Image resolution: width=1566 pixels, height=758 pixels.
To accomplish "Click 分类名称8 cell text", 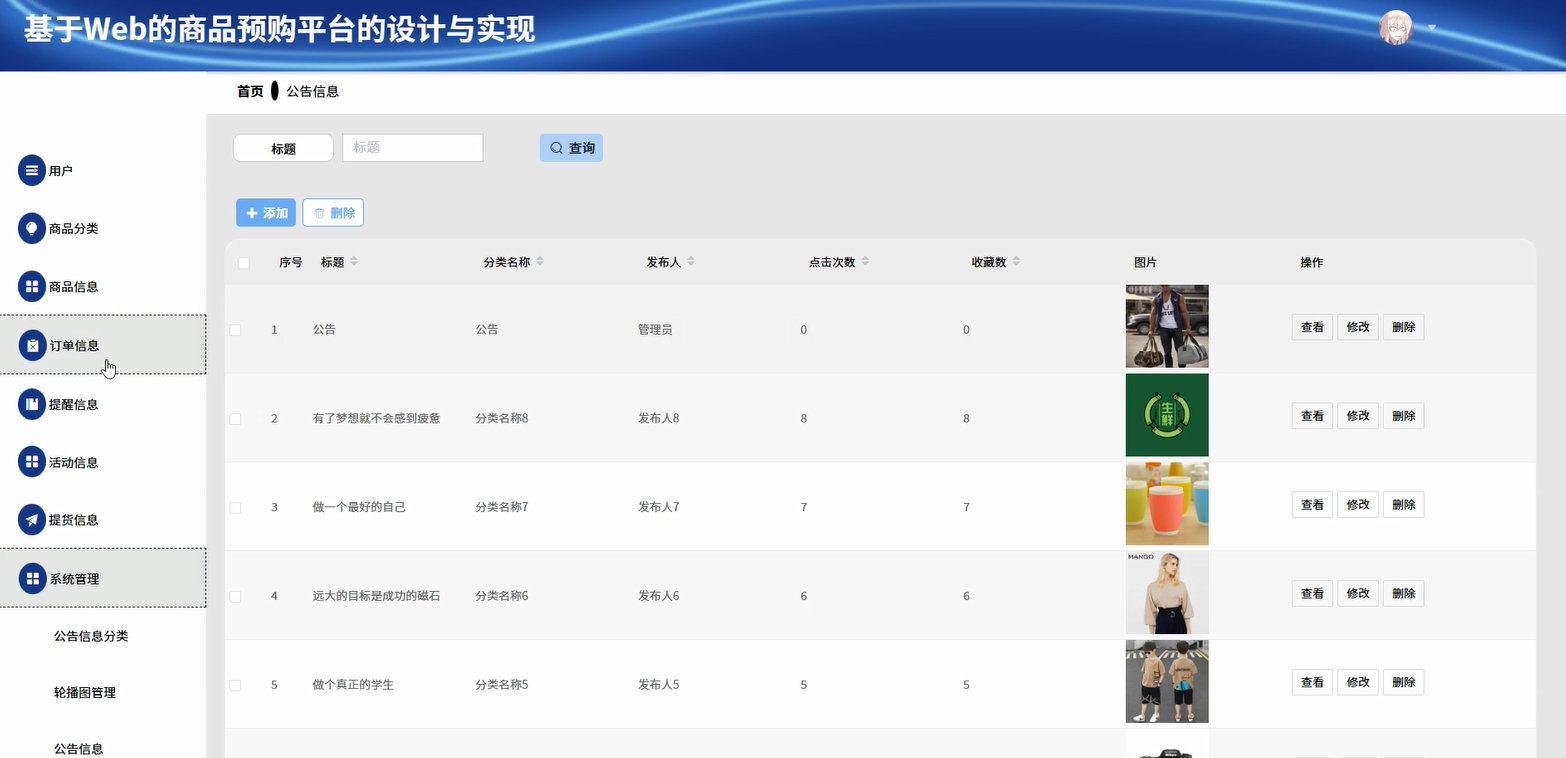I will pos(502,418).
